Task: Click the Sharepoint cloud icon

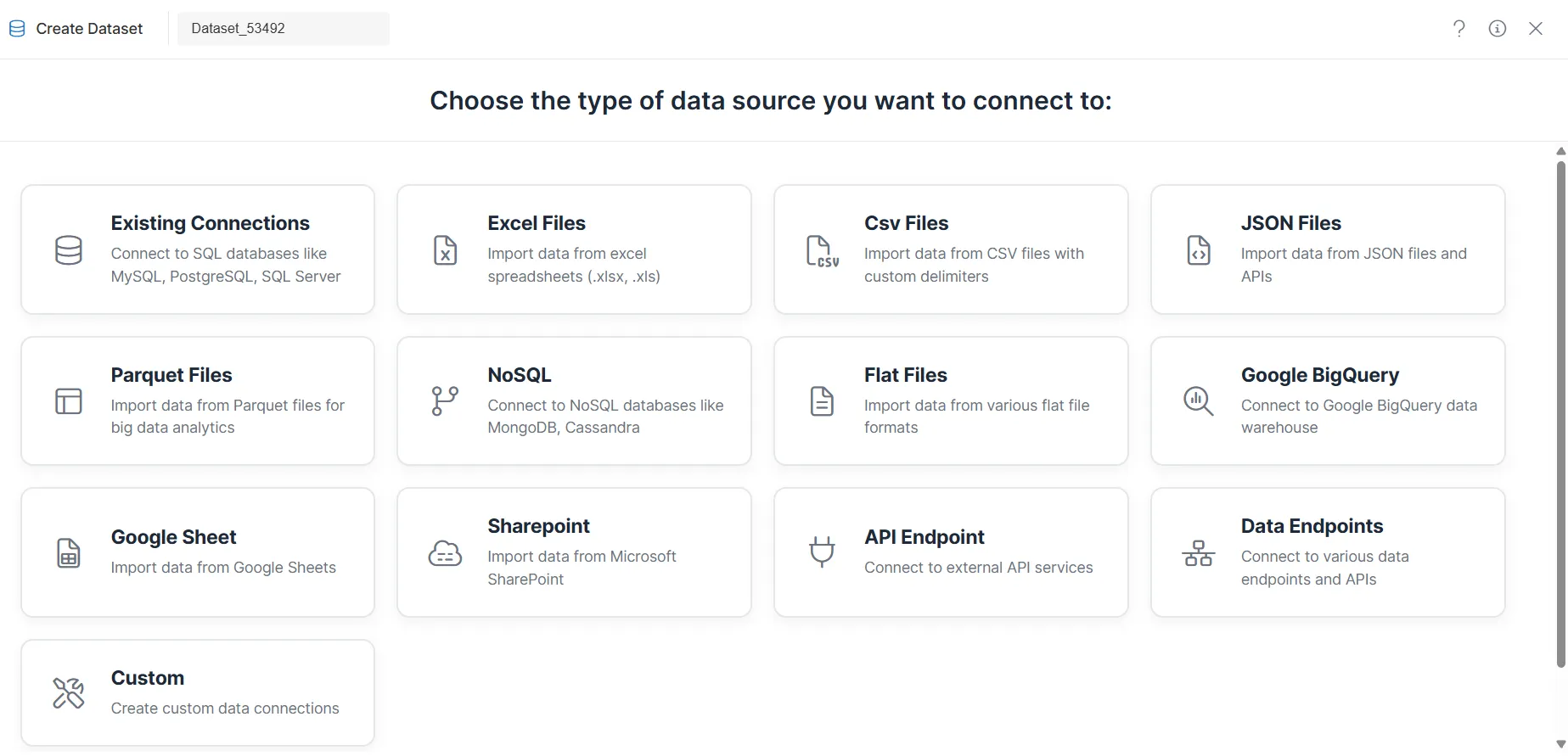Action: [445, 553]
